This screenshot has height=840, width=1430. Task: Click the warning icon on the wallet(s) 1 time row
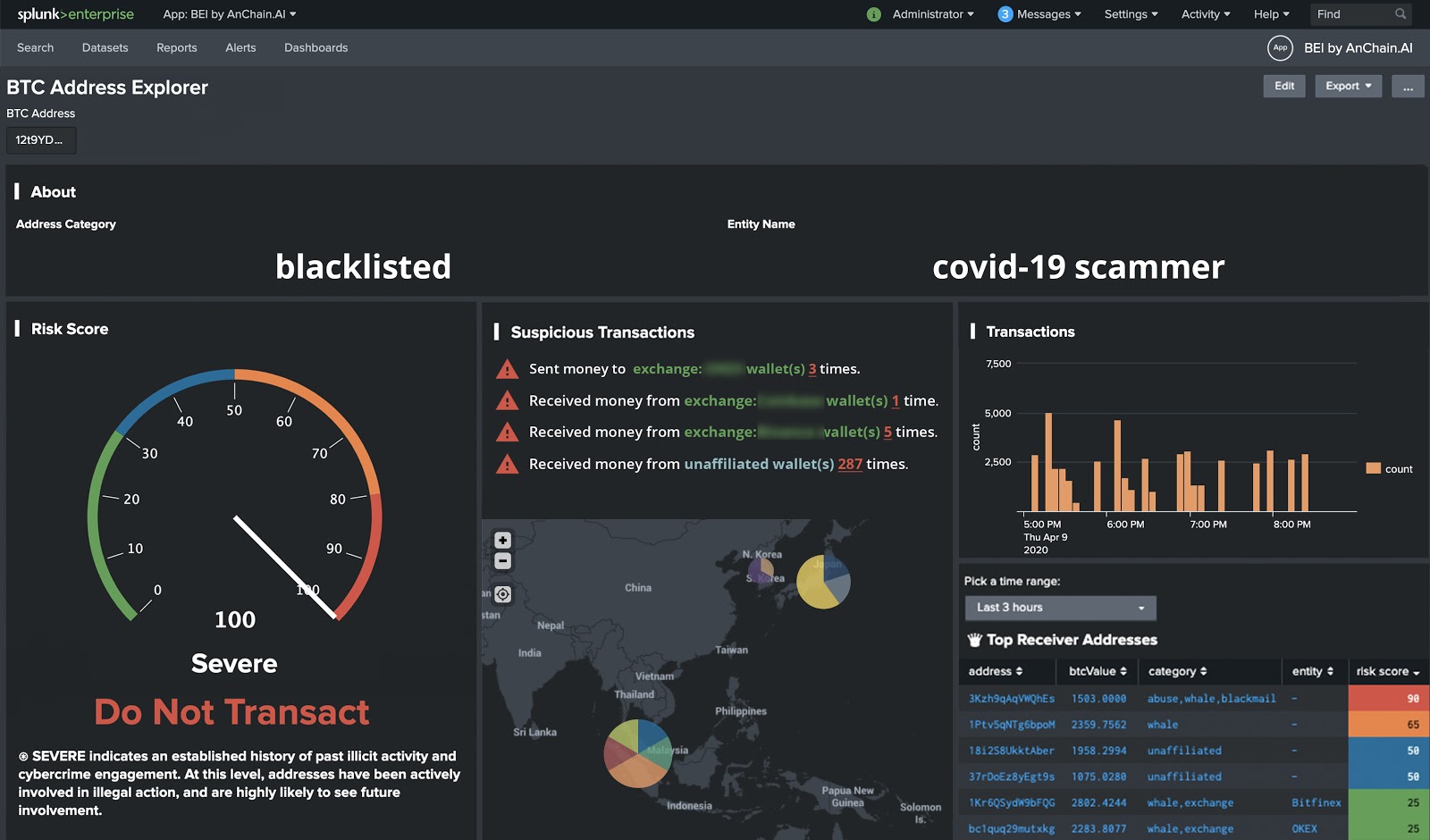pos(508,400)
